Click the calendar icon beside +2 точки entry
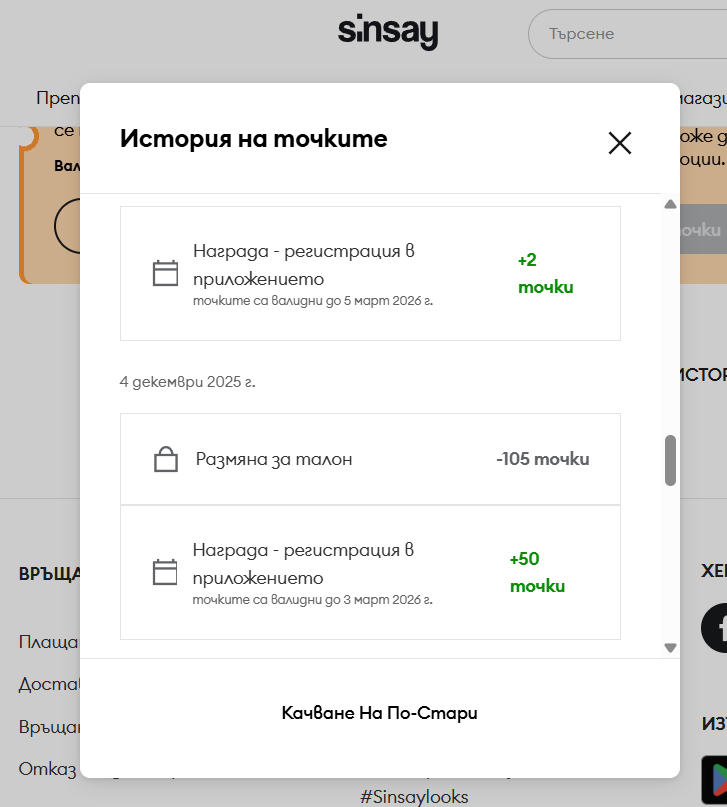The width and height of the screenshot is (727, 807). pos(165,273)
